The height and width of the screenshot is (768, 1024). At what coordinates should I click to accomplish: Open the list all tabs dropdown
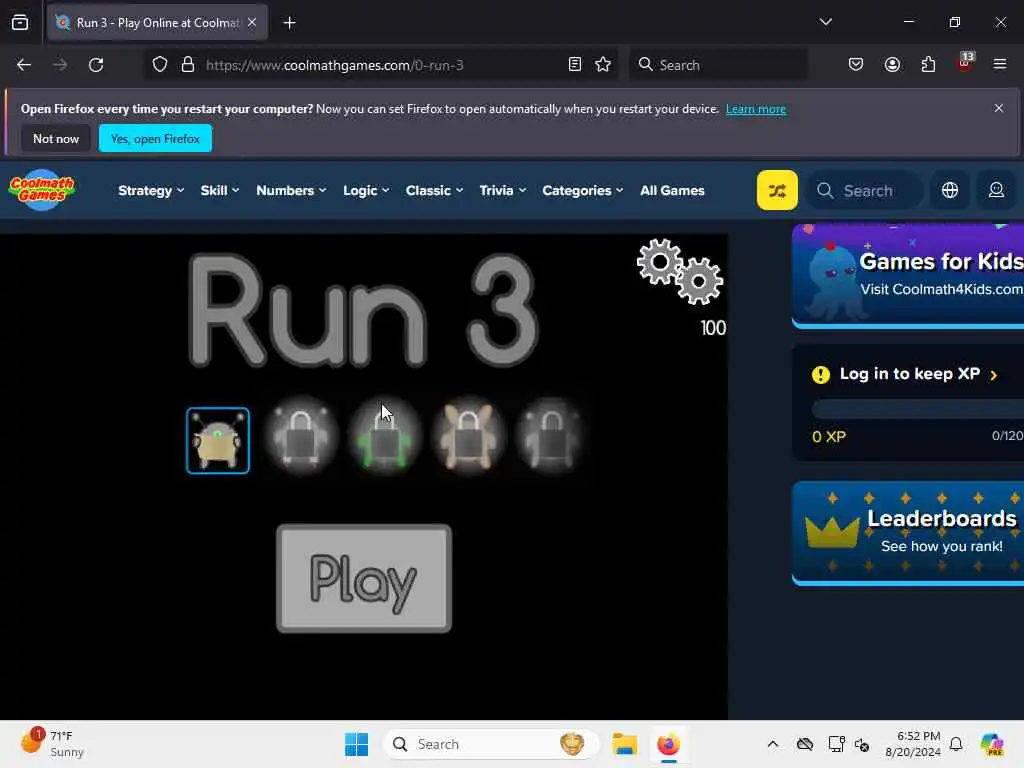[x=825, y=22]
